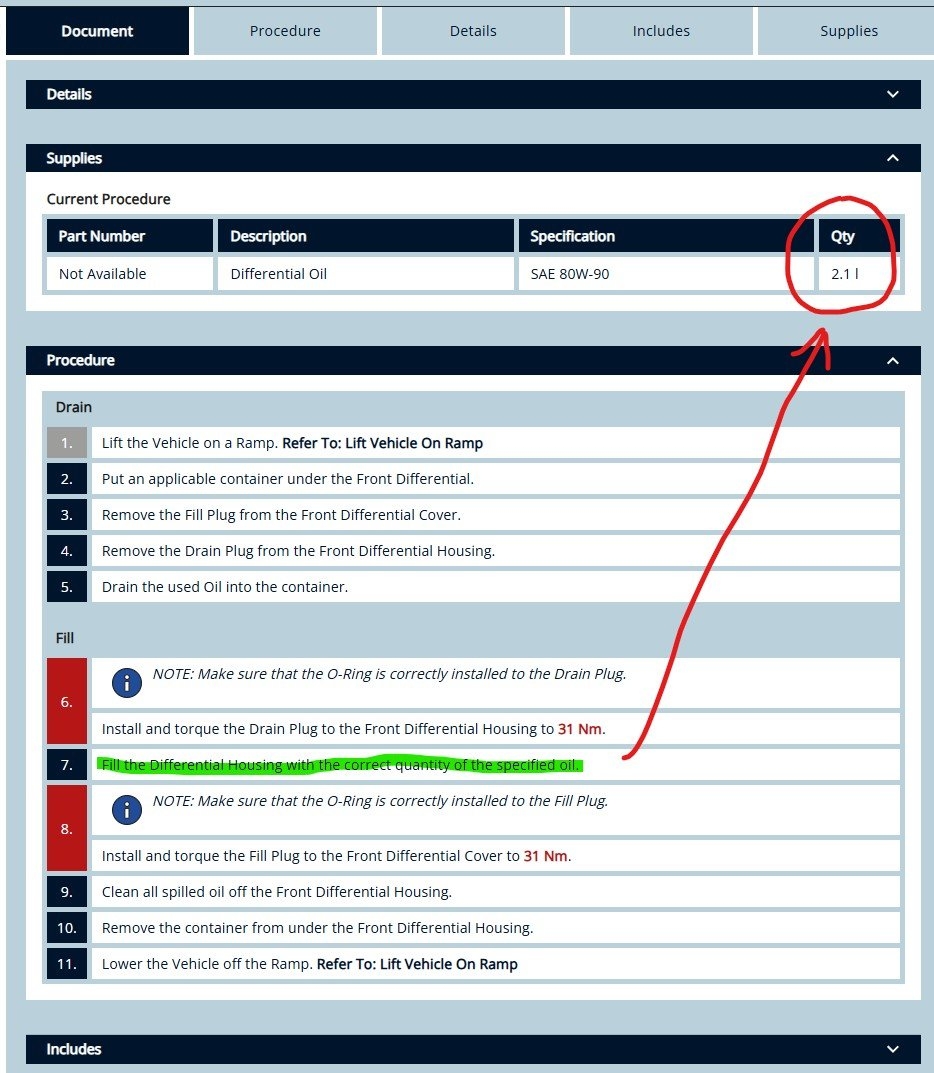Viewport: 934px width, 1073px height.
Task: Click the red step 6 number marker
Action: click(66, 702)
